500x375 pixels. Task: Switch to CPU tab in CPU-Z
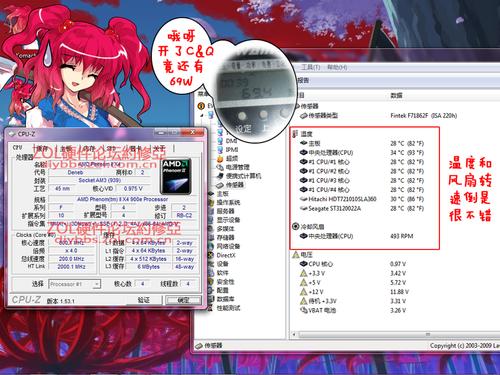[x=17, y=147]
